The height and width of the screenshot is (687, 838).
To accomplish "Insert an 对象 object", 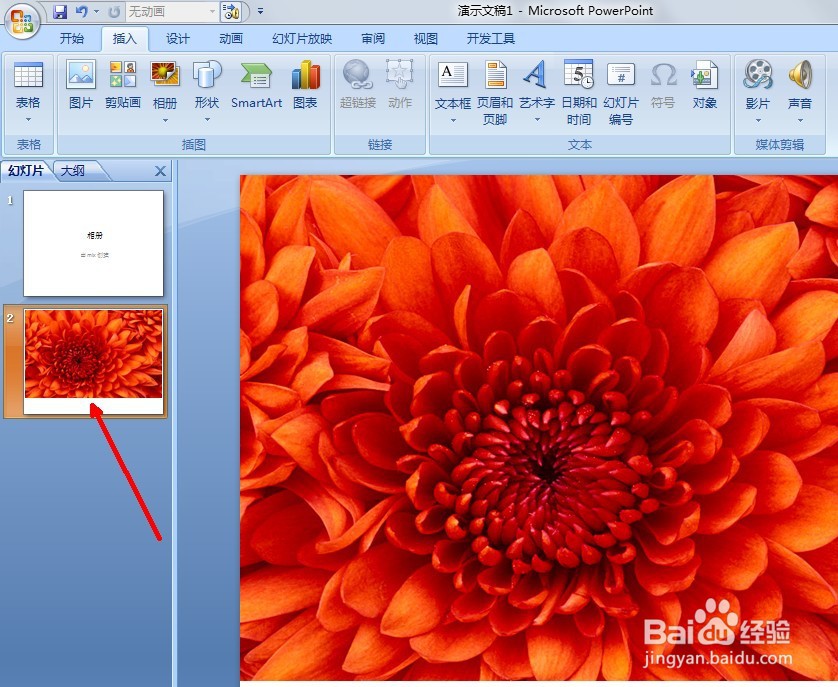I will click(x=704, y=84).
